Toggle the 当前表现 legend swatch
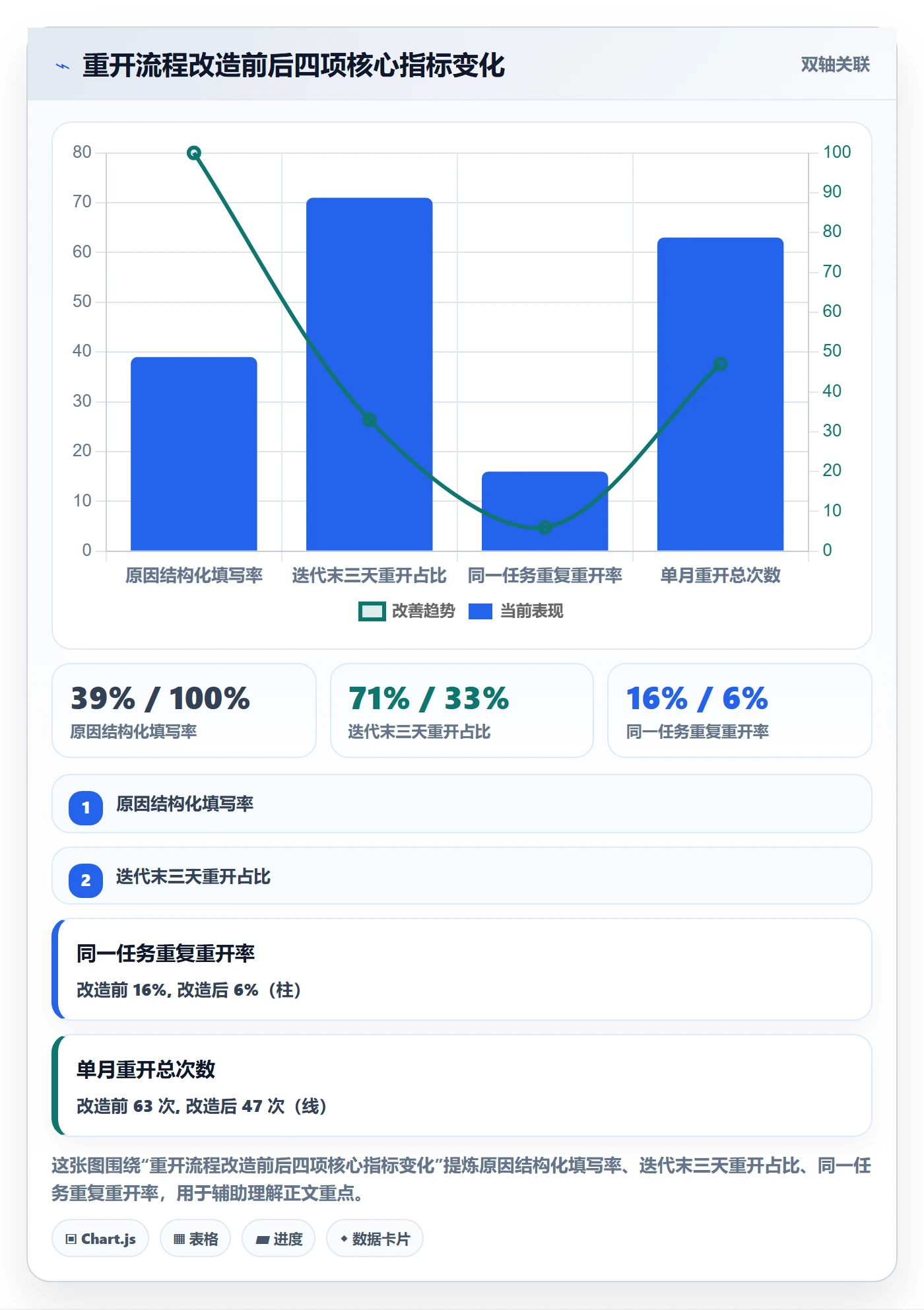 pyautogui.click(x=480, y=611)
